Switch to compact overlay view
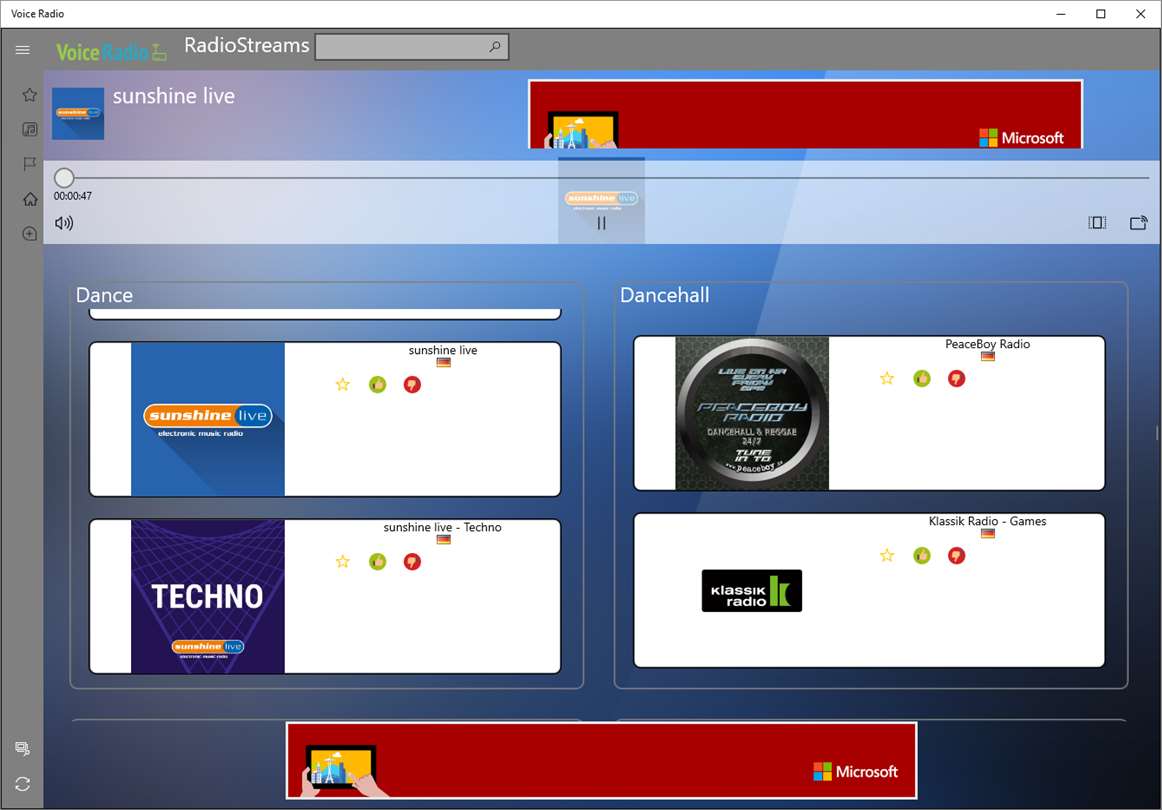1162x810 pixels. (x=1098, y=222)
